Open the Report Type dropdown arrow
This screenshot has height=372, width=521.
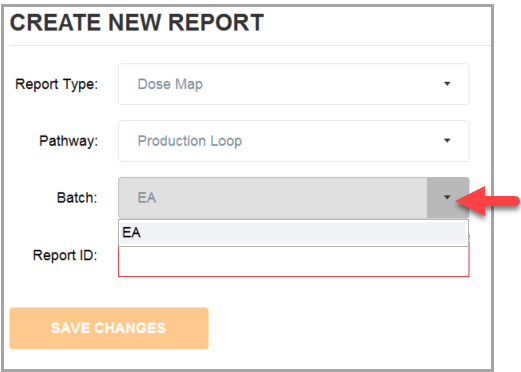pos(447,84)
